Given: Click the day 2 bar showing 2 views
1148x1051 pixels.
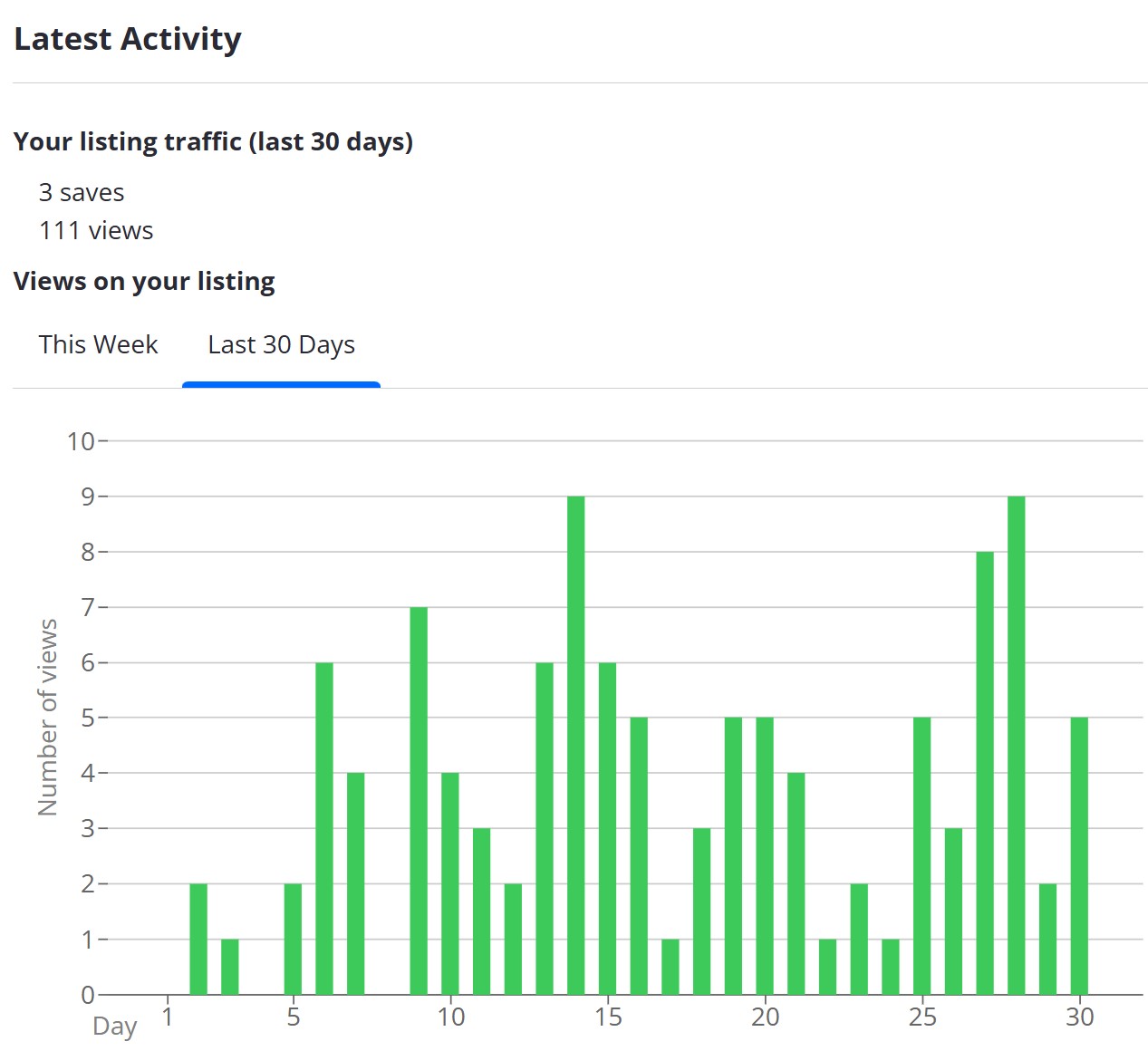Looking at the screenshot, I should click(198, 940).
